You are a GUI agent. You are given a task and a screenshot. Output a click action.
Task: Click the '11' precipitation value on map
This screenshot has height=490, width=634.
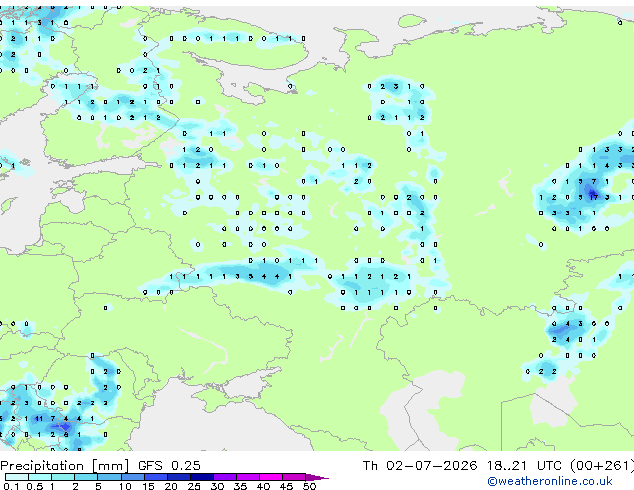coord(39,418)
